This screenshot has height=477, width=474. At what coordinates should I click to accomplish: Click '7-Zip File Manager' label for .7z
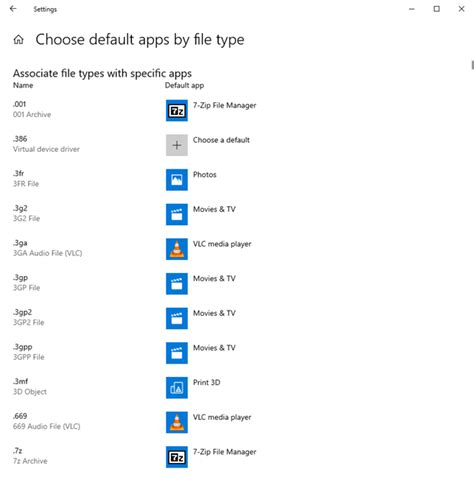(x=224, y=452)
